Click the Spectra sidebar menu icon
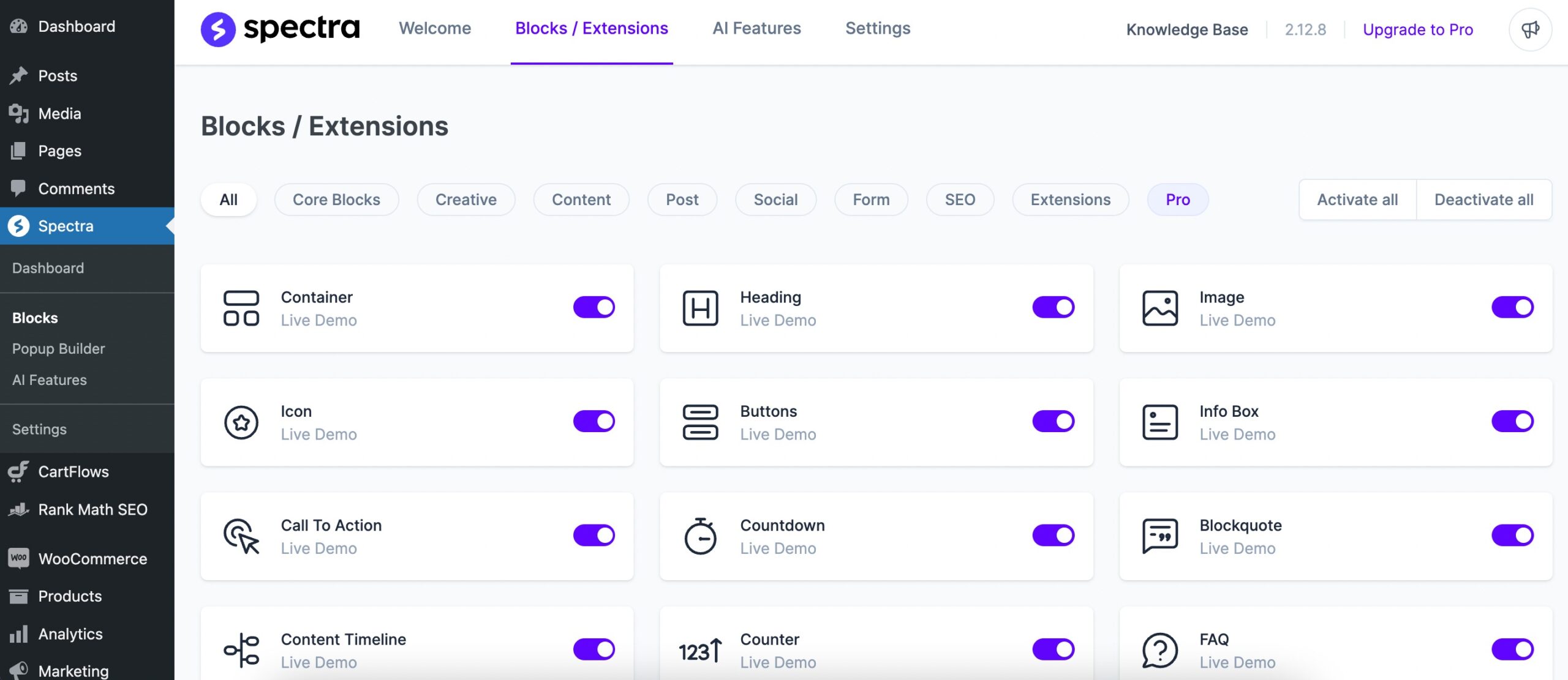 18,226
